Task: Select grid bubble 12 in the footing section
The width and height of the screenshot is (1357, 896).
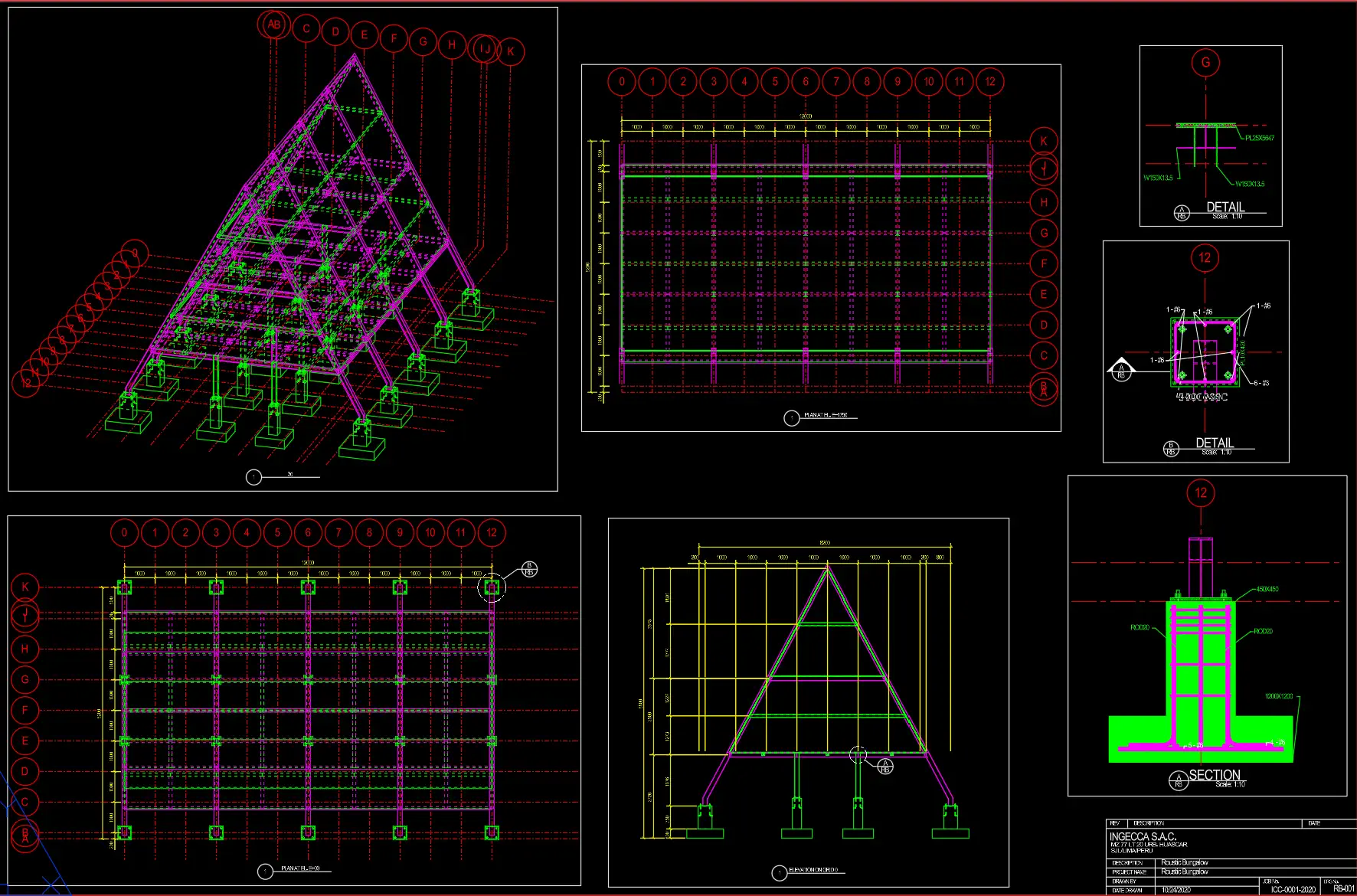Action: pyautogui.click(x=1201, y=493)
